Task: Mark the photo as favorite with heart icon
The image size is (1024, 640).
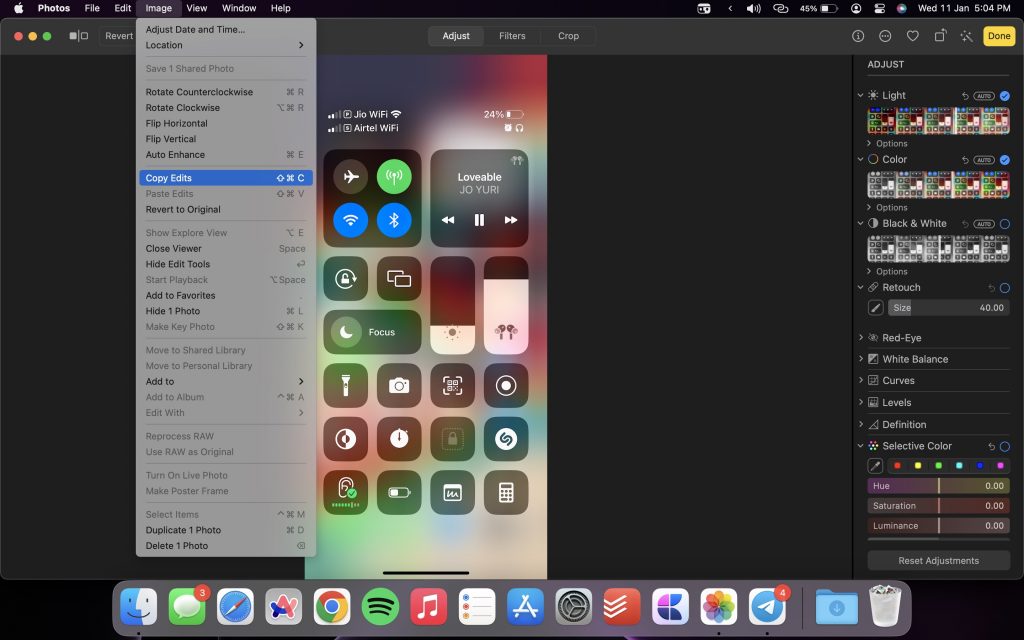Action: pos(912,35)
